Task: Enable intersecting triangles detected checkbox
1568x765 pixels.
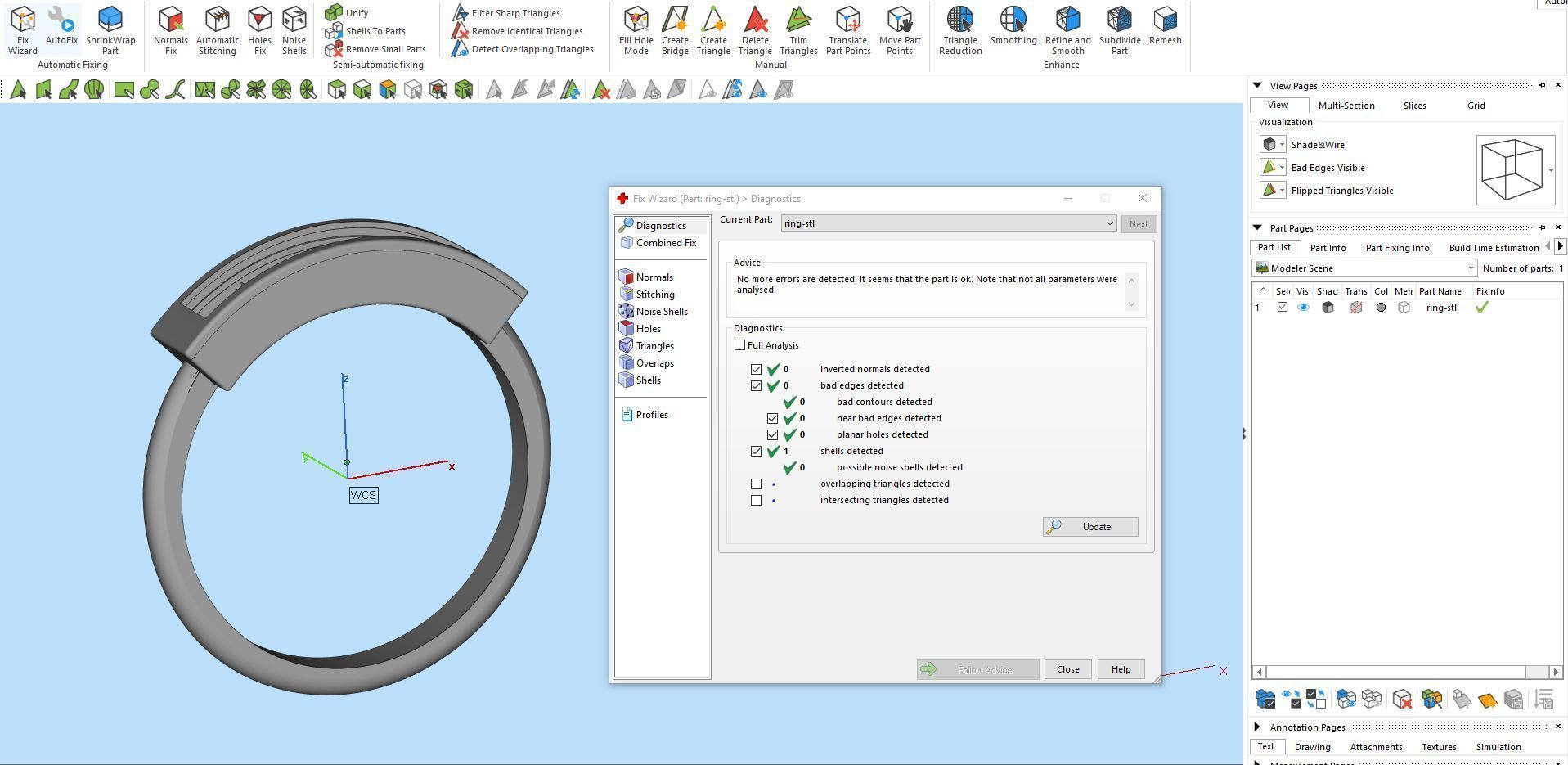Action: (x=757, y=500)
